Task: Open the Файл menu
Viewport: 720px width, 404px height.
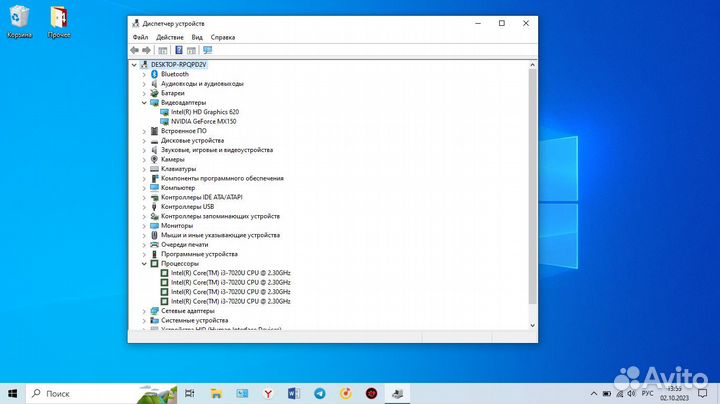Action: [140, 37]
